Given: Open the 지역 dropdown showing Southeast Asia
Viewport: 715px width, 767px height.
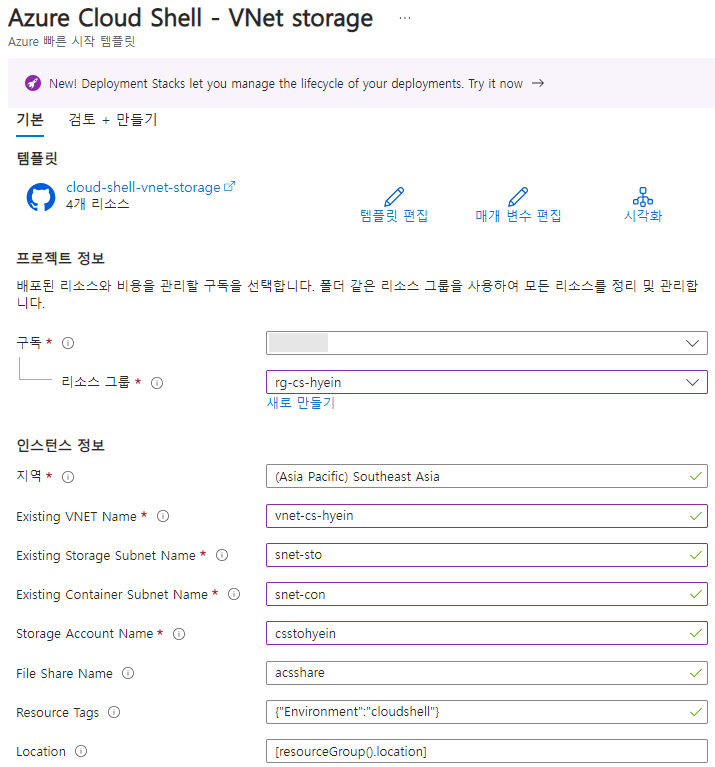Looking at the screenshot, I should tap(487, 476).
